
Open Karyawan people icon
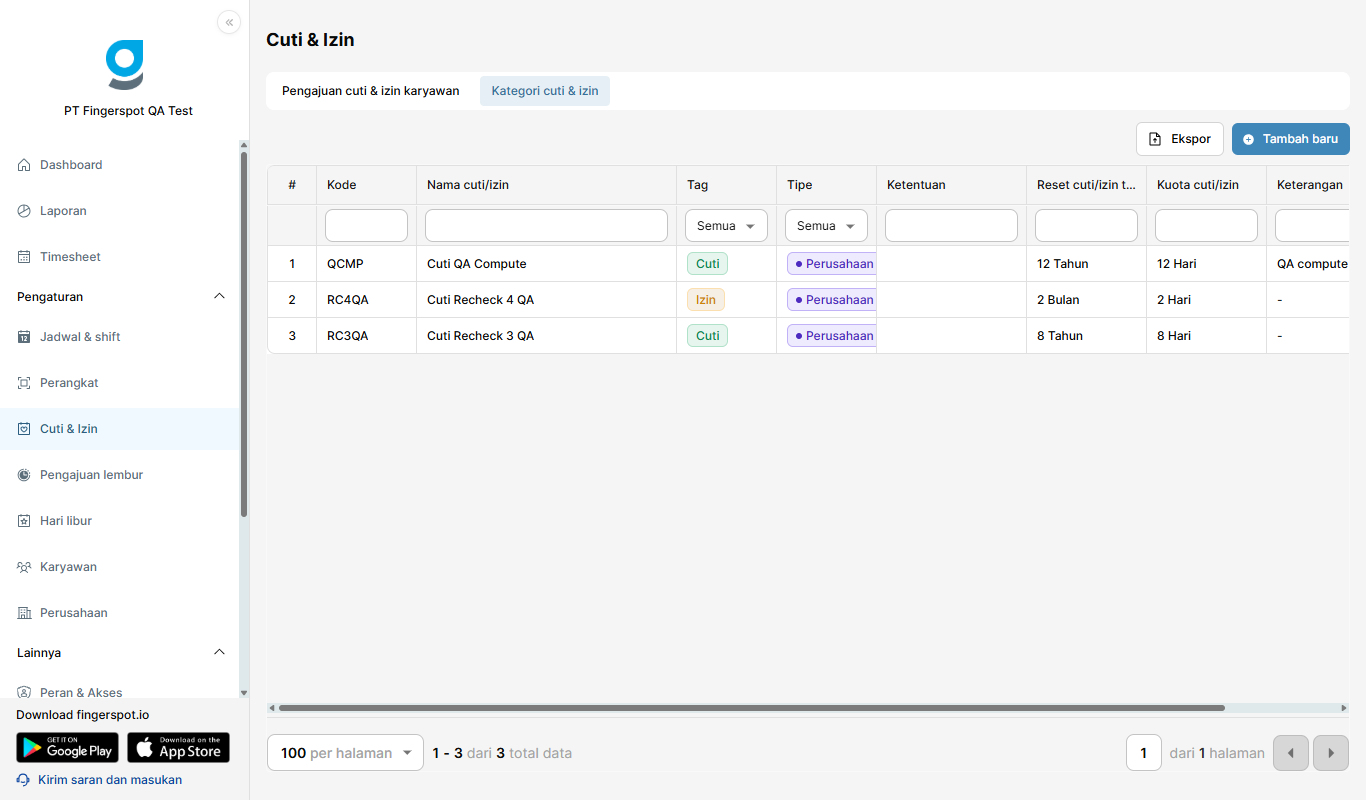tap(24, 567)
